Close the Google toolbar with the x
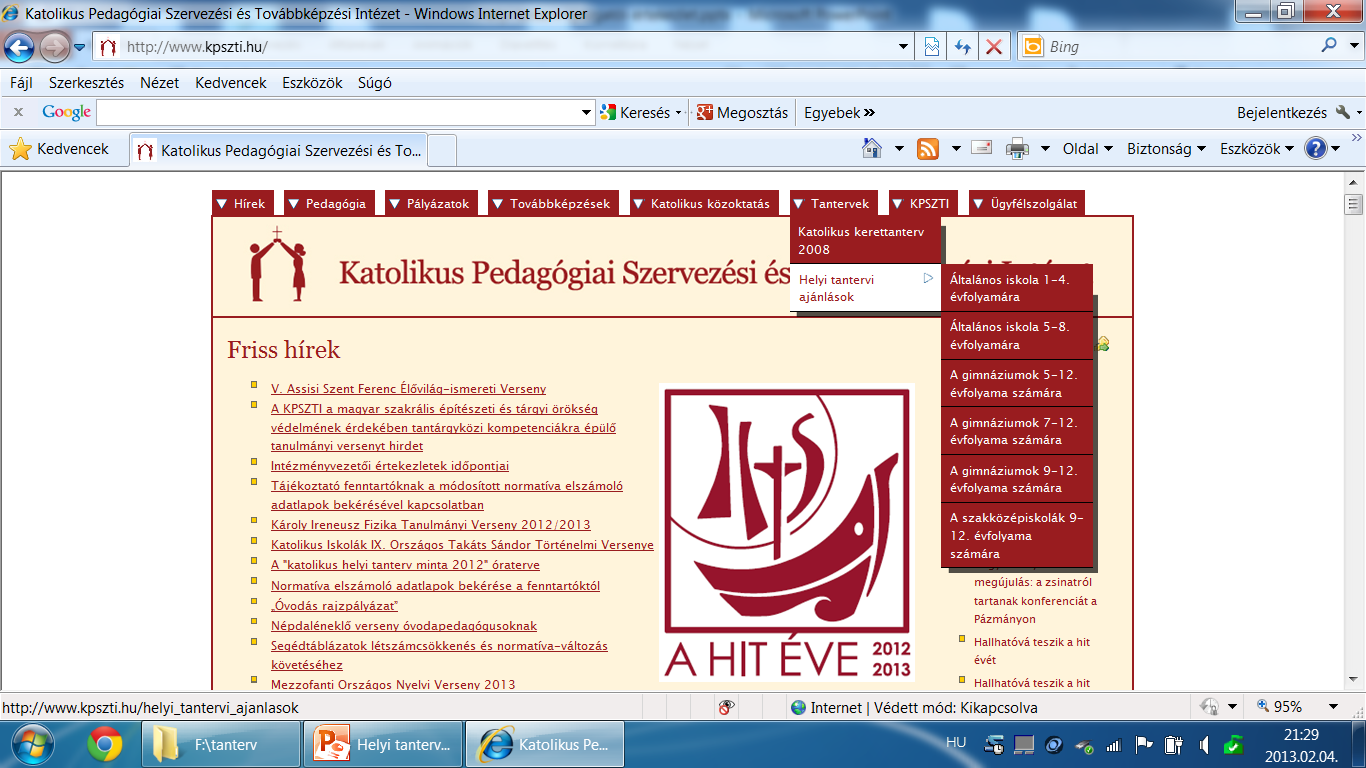Image resolution: width=1366 pixels, height=768 pixels. pos(18,113)
